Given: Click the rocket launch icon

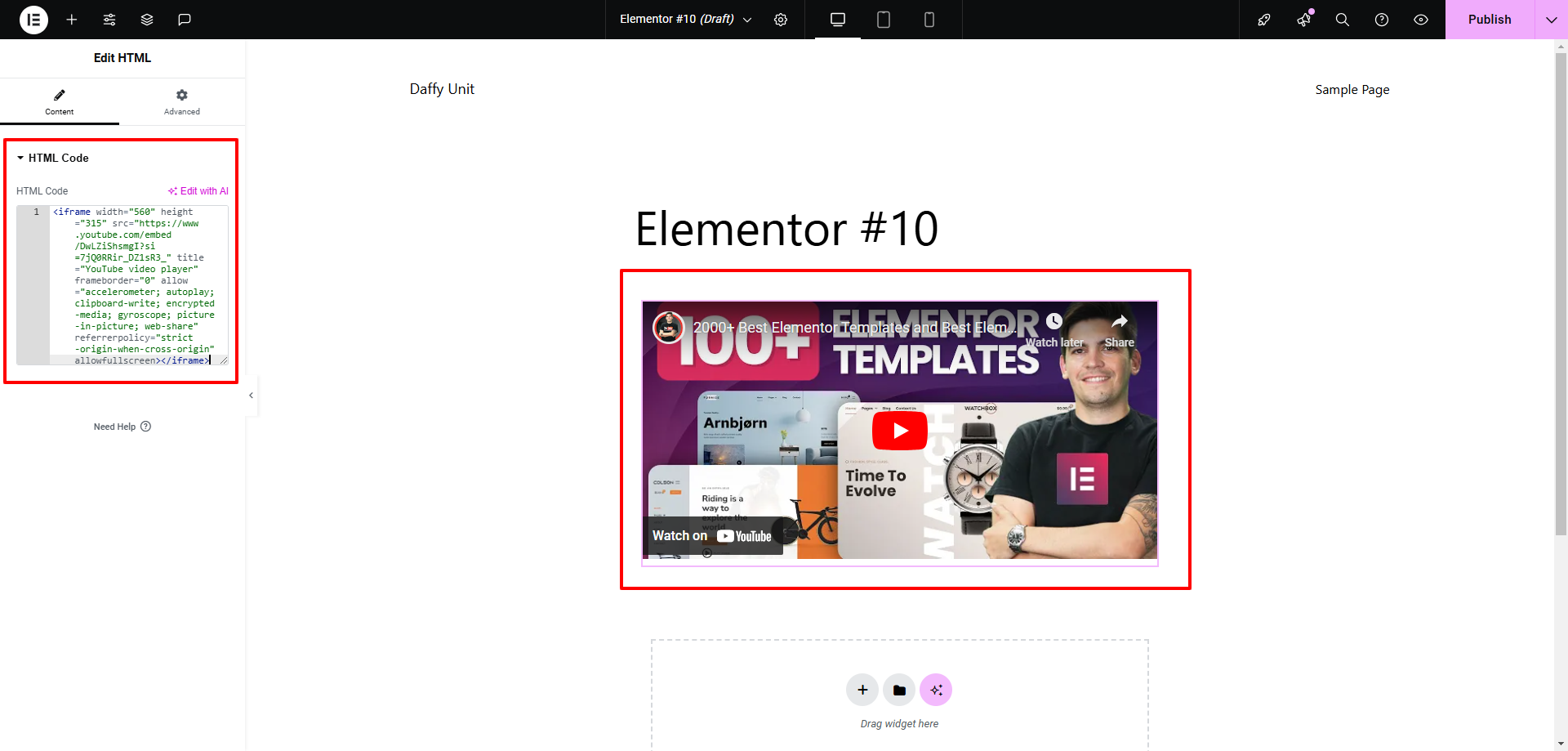Looking at the screenshot, I should [1264, 20].
